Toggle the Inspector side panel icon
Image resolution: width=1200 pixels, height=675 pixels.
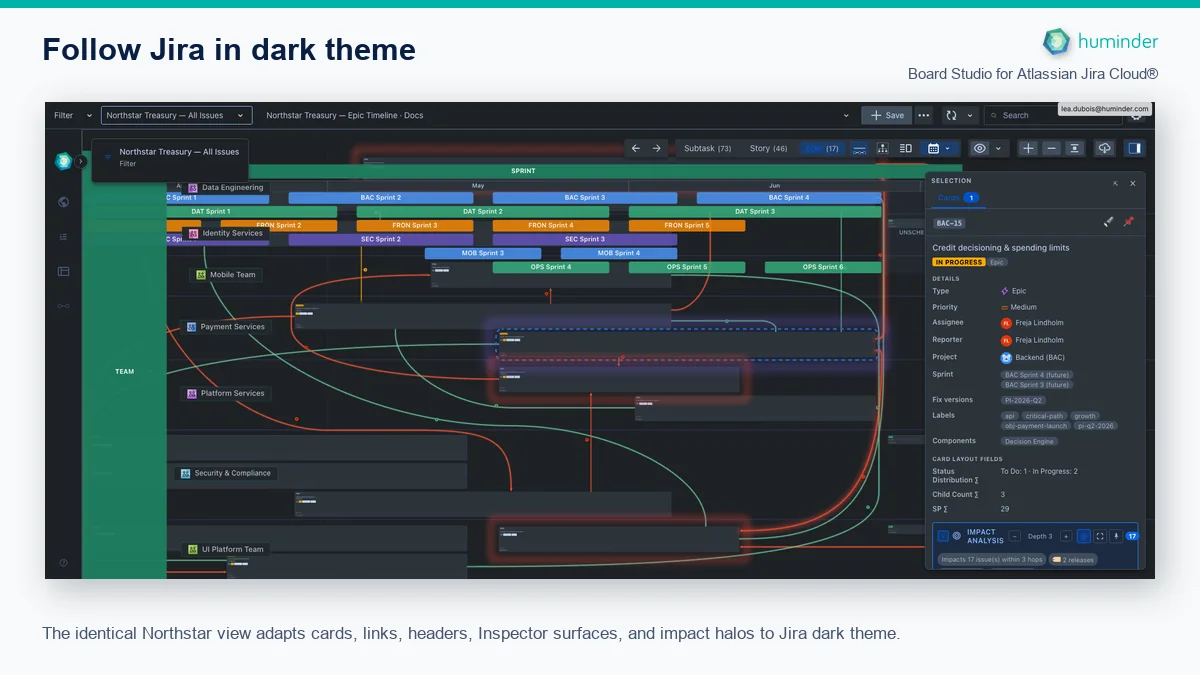(x=1134, y=148)
